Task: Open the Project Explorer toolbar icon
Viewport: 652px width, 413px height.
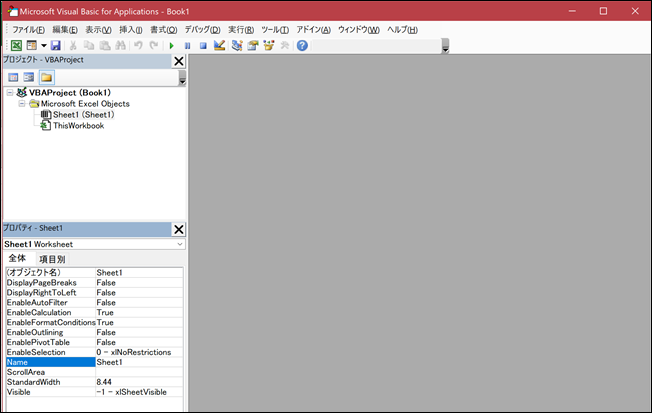Action: (237, 45)
